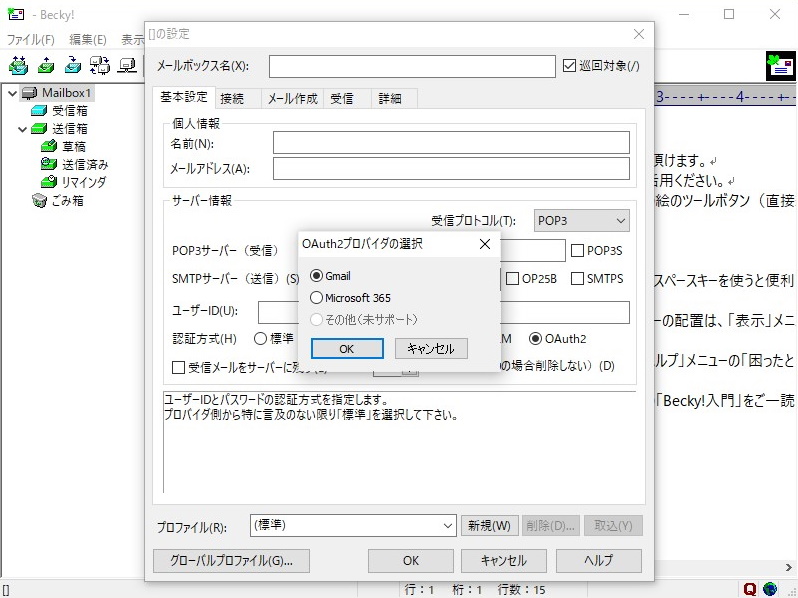Close the OAuth2プロバイダの選択 dialog
The height and width of the screenshot is (598, 798).
click(x=485, y=244)
